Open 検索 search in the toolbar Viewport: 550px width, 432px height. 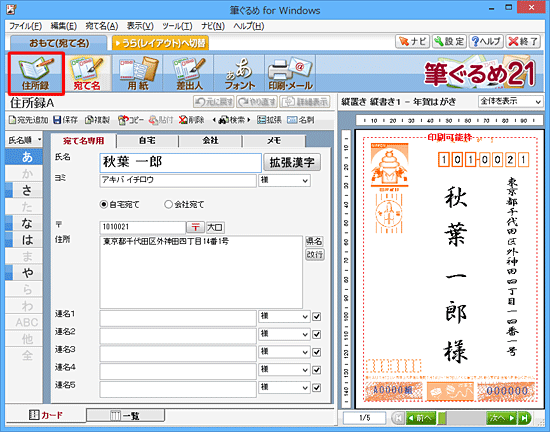click(232, 120)
